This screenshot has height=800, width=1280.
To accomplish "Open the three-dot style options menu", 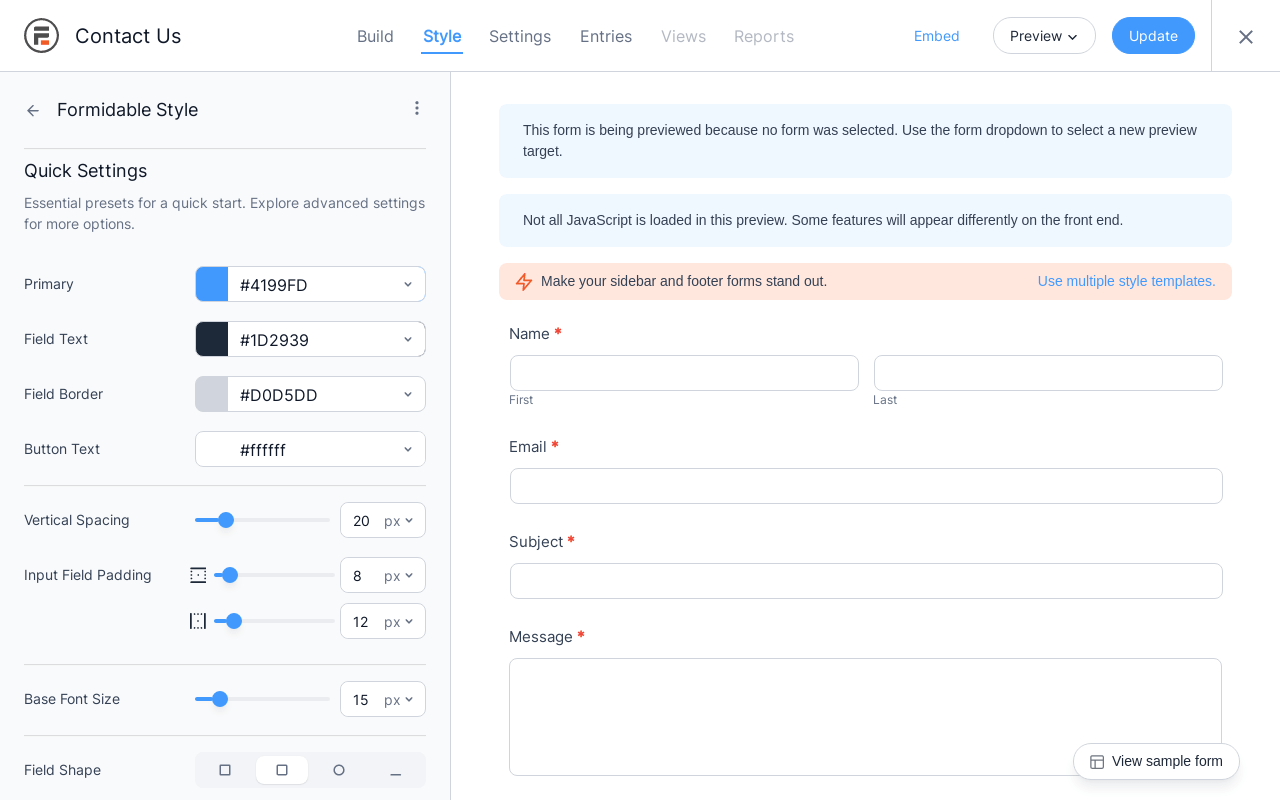I will 417,108.
